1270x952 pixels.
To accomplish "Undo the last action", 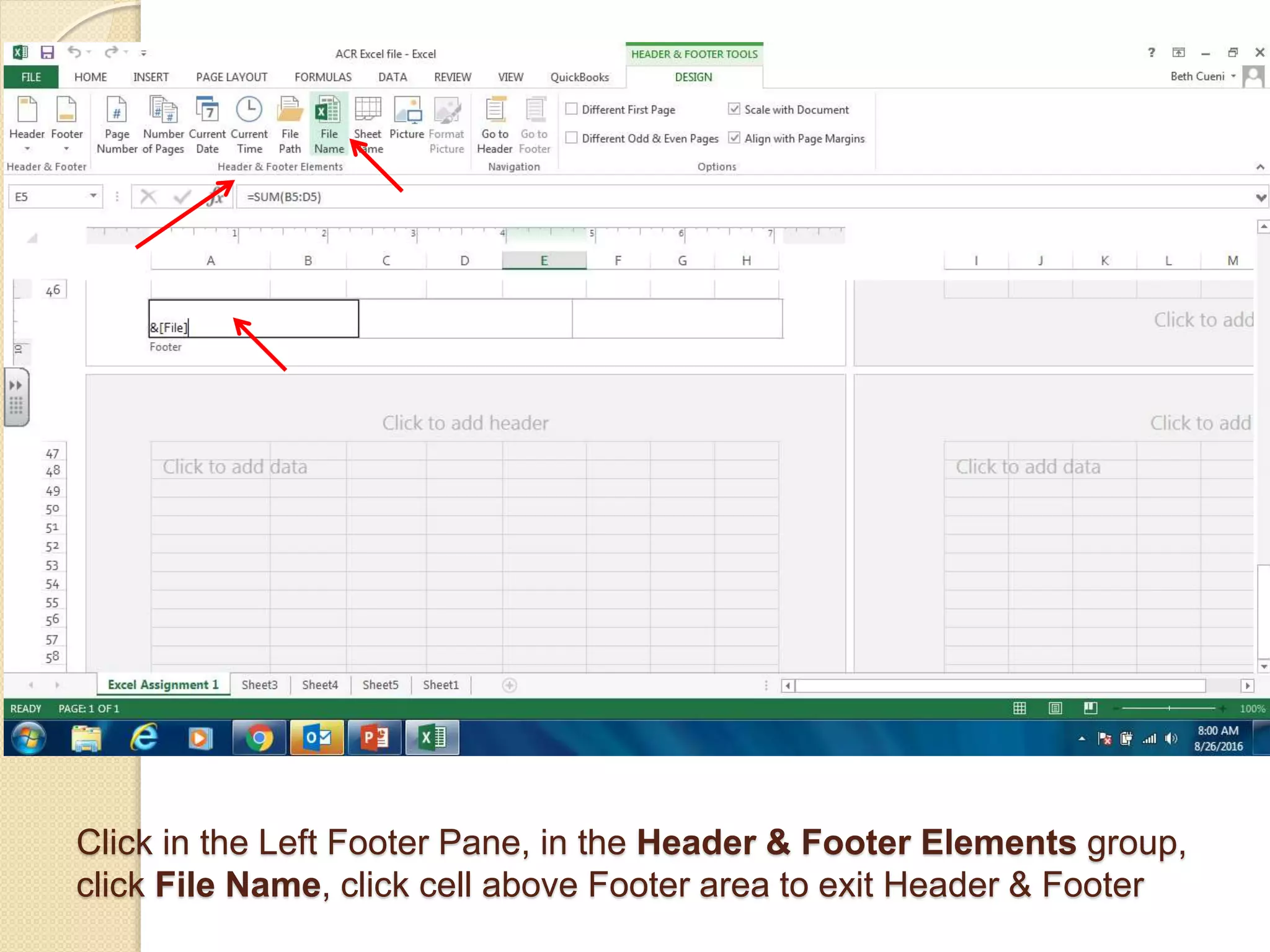I will click(x=74, y=52).
